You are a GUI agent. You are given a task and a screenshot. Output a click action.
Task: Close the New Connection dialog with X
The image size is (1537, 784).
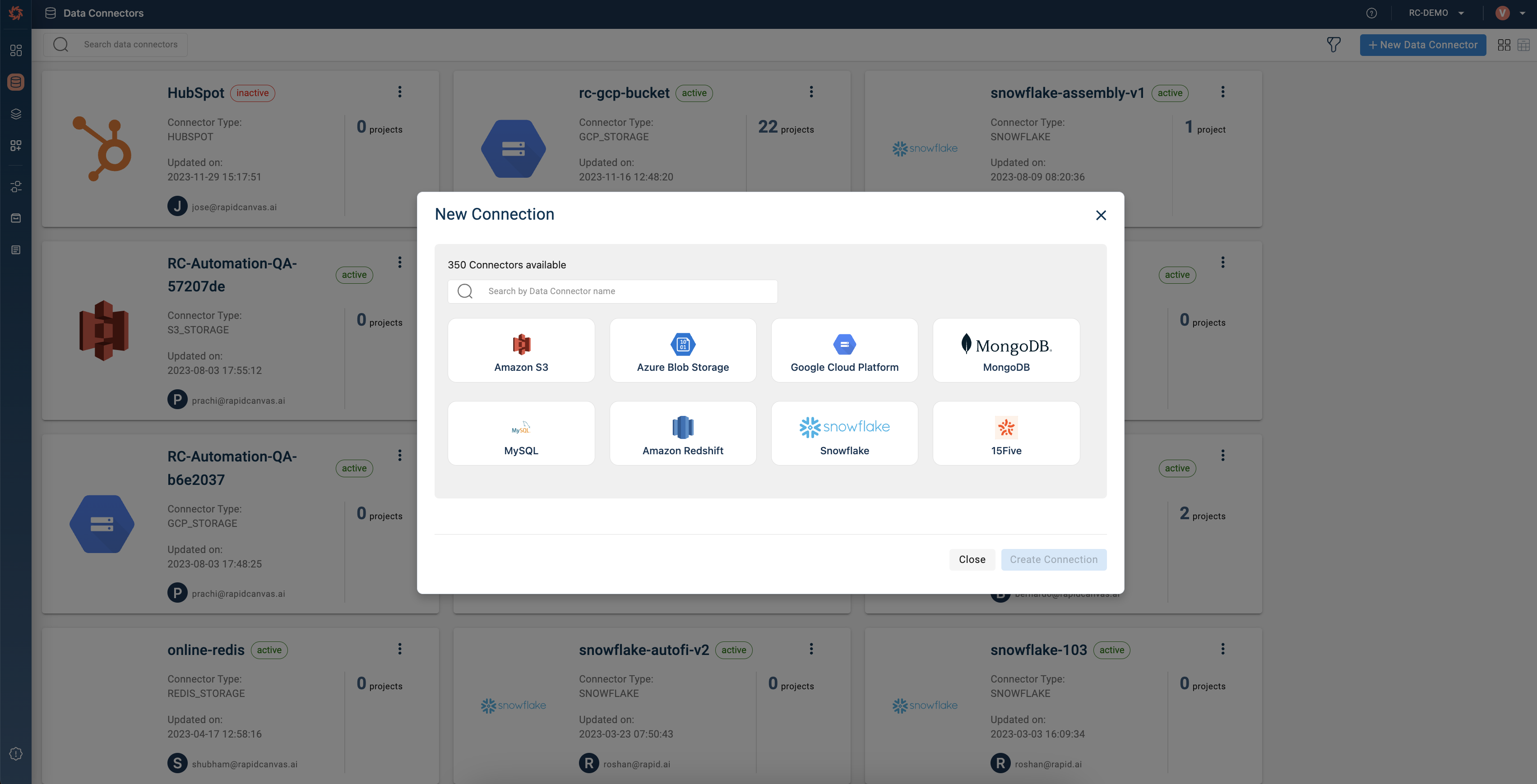[1101, 215]
